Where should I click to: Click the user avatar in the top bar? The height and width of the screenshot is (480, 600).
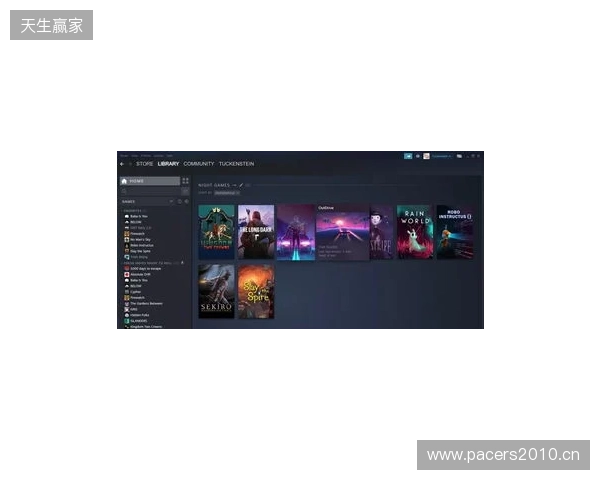427,156
